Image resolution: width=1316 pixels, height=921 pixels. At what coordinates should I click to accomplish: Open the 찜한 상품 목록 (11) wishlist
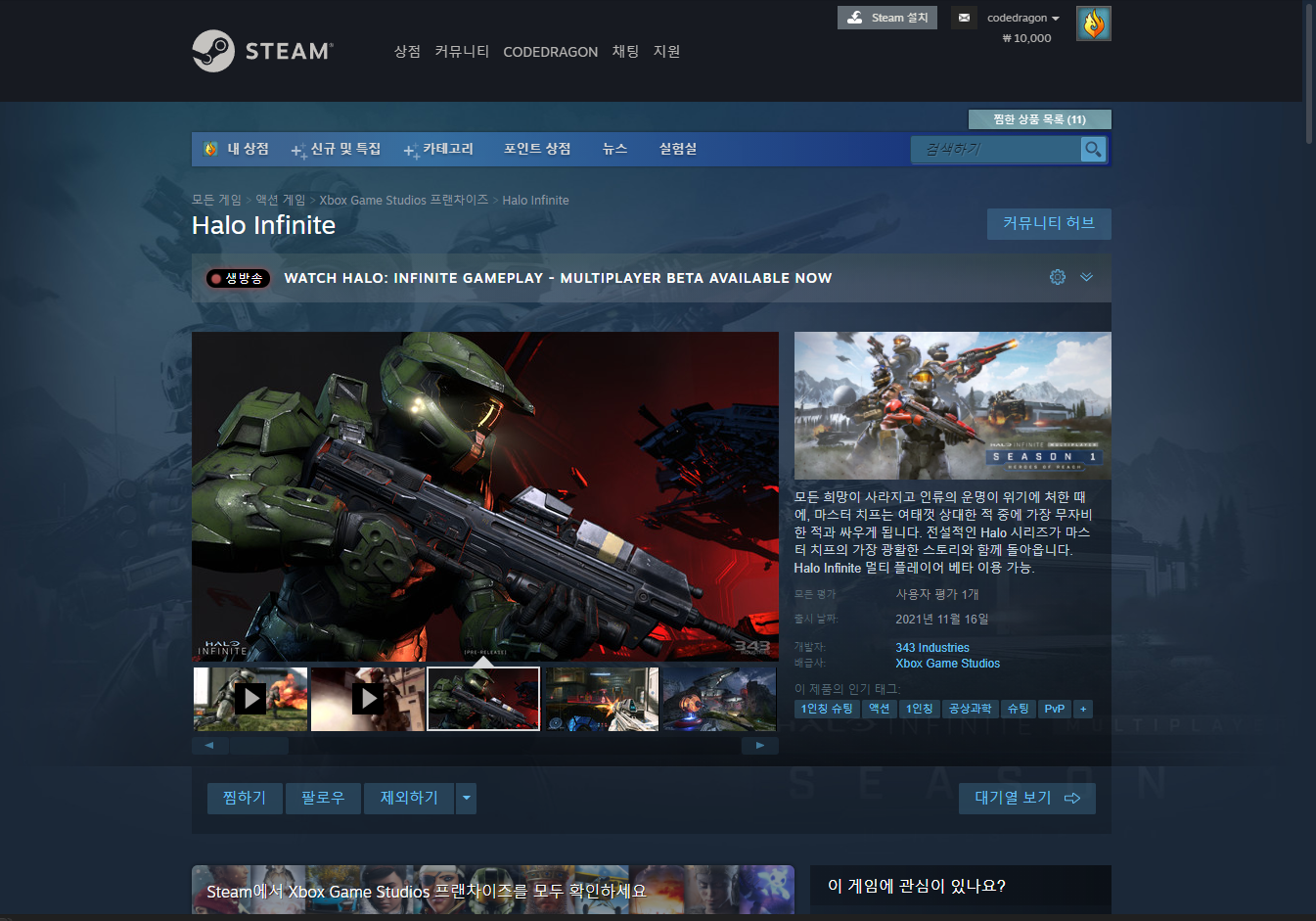1039,119
